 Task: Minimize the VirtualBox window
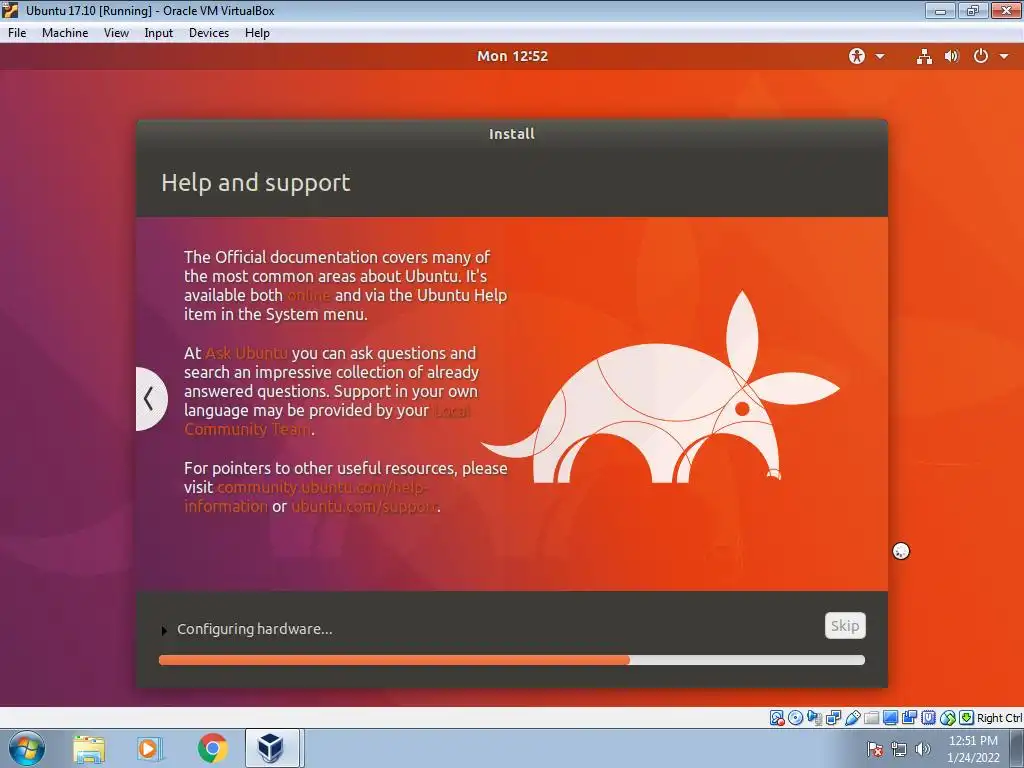point(940,10)
